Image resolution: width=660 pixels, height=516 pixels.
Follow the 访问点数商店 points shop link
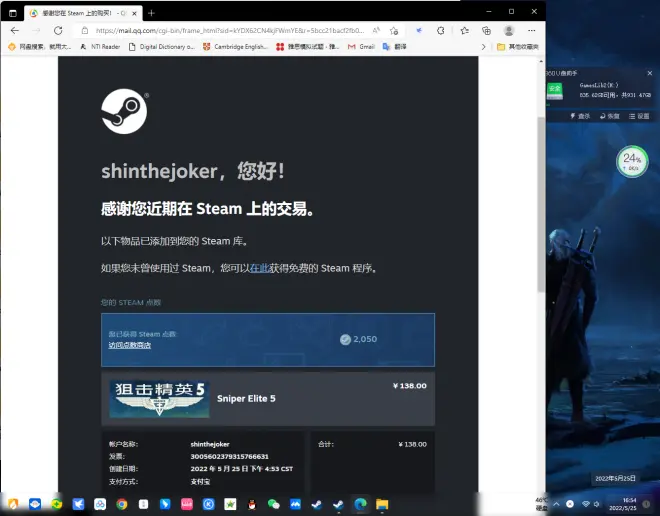coord(130,345)
